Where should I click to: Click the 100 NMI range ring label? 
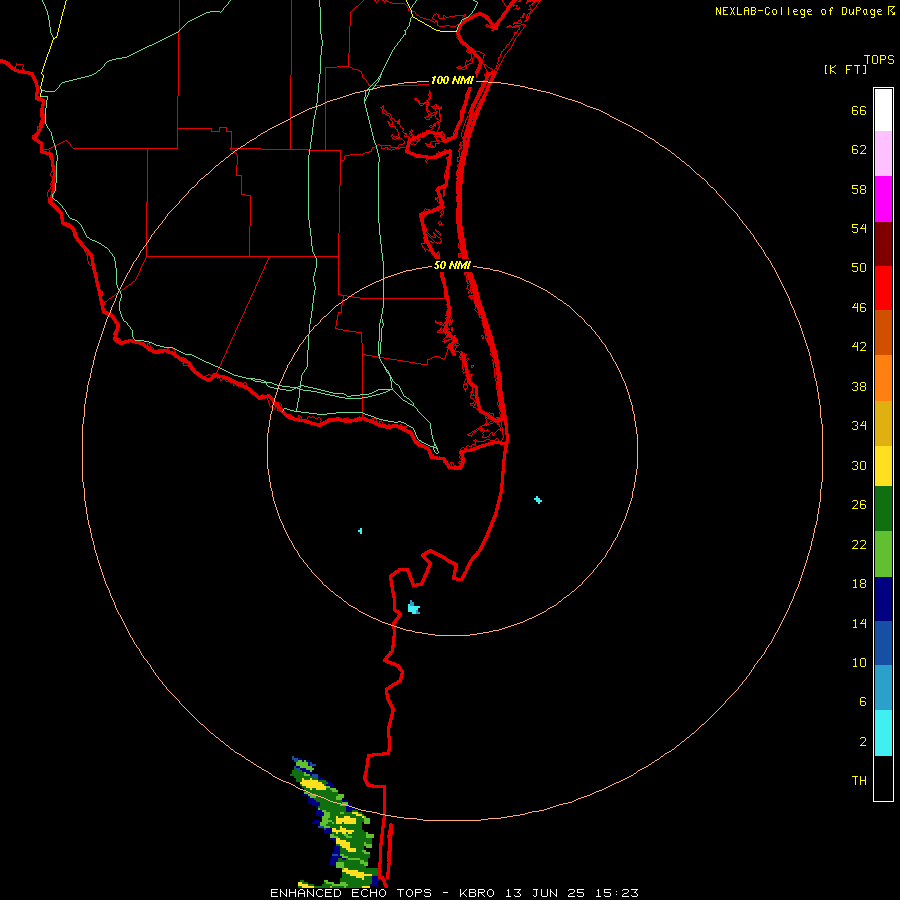pos(452,80)
